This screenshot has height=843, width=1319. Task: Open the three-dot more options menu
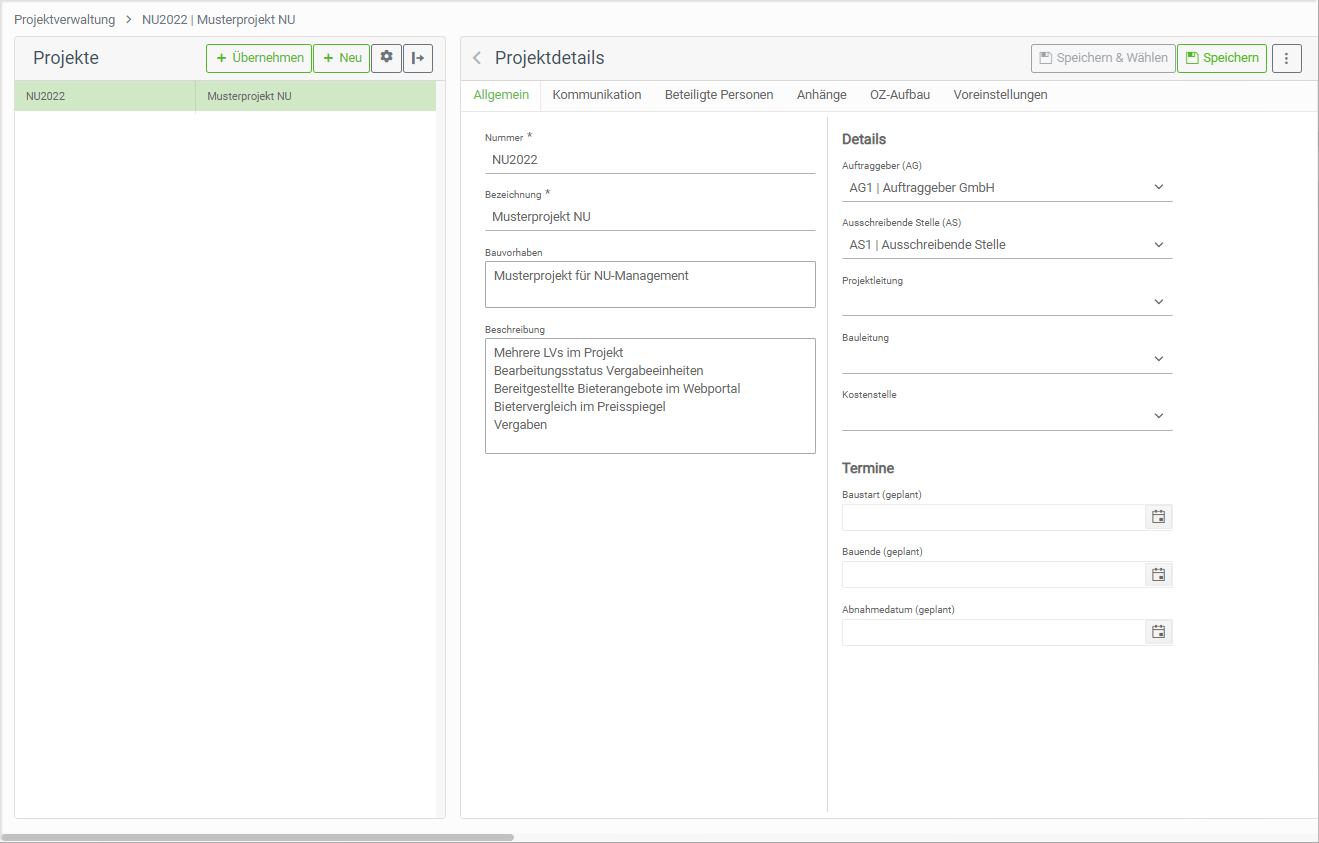1286,58
